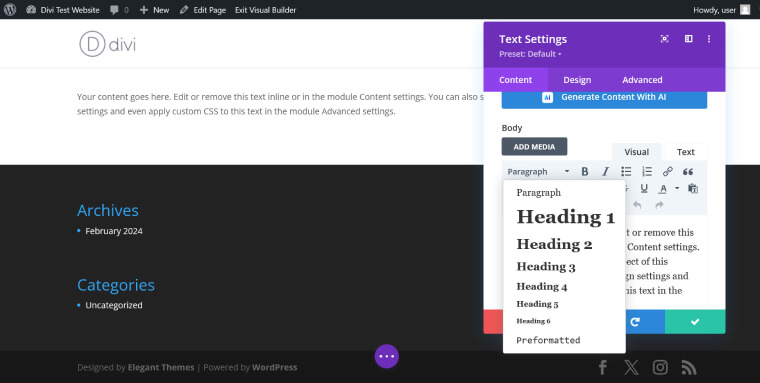Image resolution: width=760 pixels, height=383 pixels.
Task: Switch editor to Visual mode tab
Action: click(636, 152)
